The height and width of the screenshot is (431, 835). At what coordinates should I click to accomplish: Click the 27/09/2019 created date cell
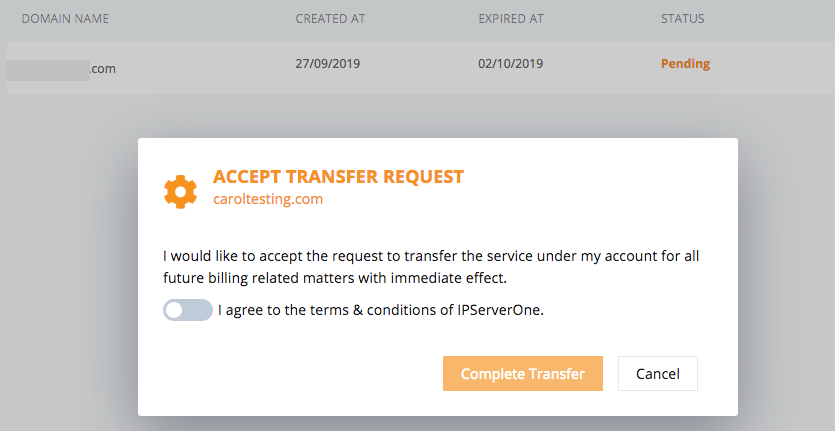pos(328,63)
